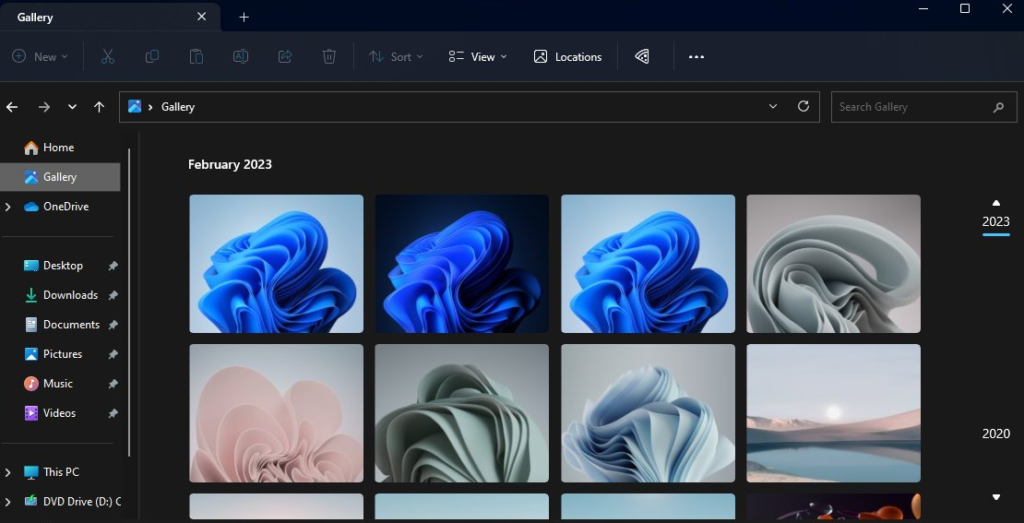Expand the This PC tree node
This screenshot has width=1024, height=523.
(8, 472)
